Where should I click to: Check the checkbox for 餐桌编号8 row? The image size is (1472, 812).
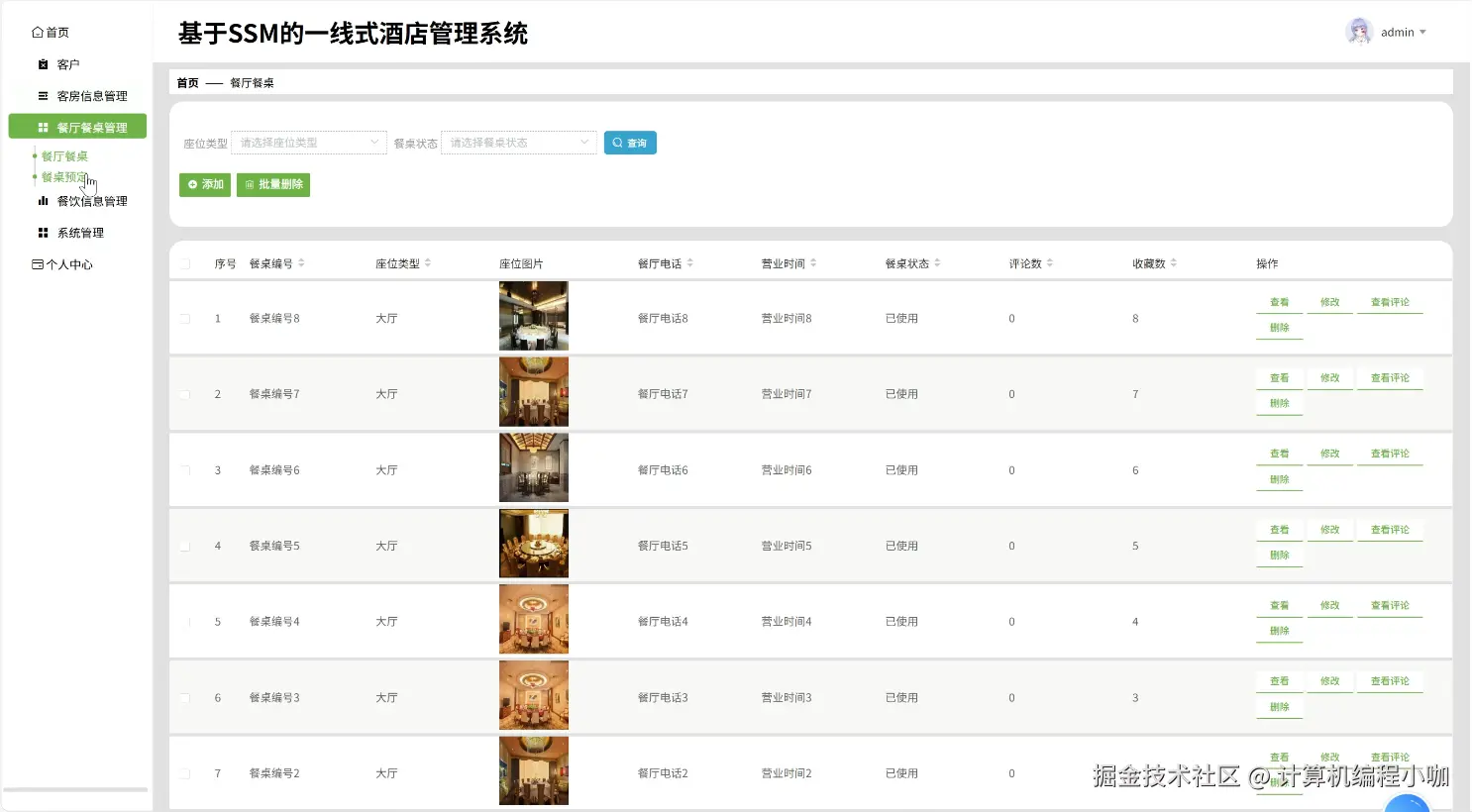pos(185,317)
